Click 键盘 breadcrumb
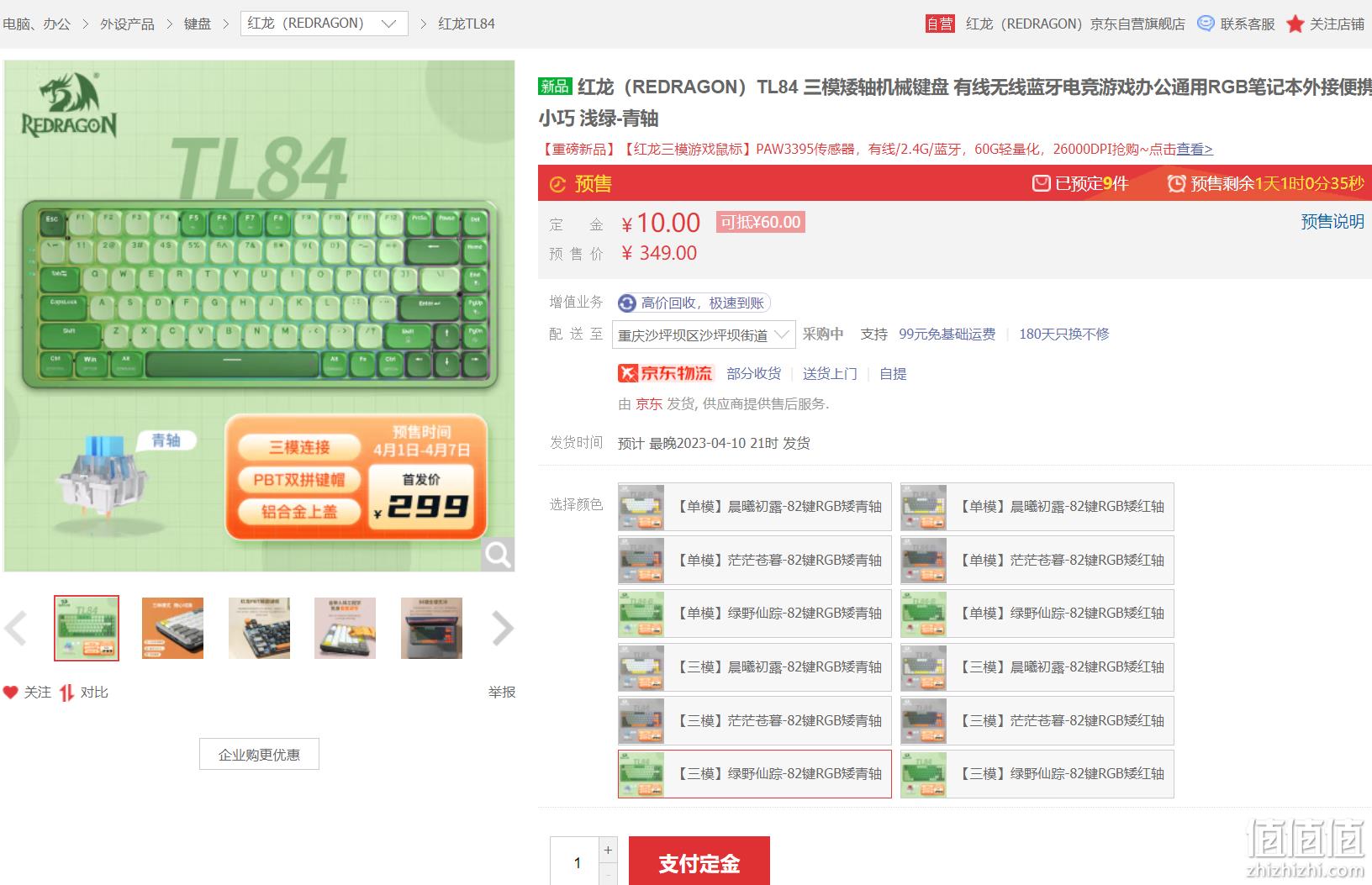Viewport: 1372px width, 885px height. (198, 24)
